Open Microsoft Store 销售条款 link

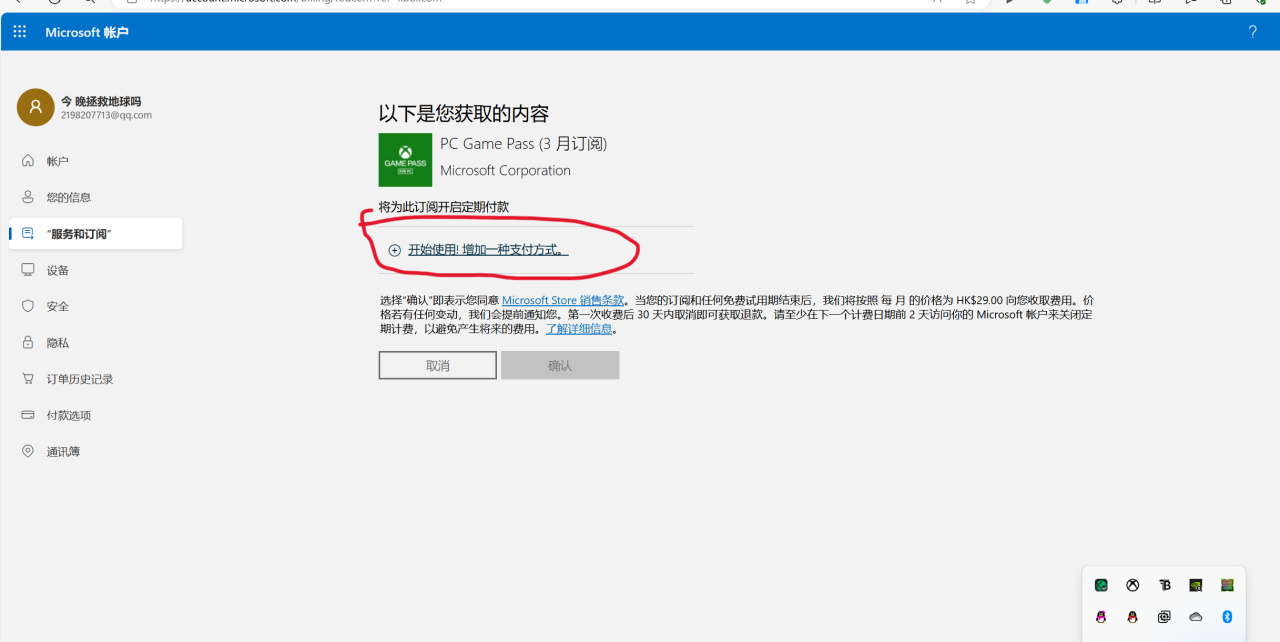563,300
